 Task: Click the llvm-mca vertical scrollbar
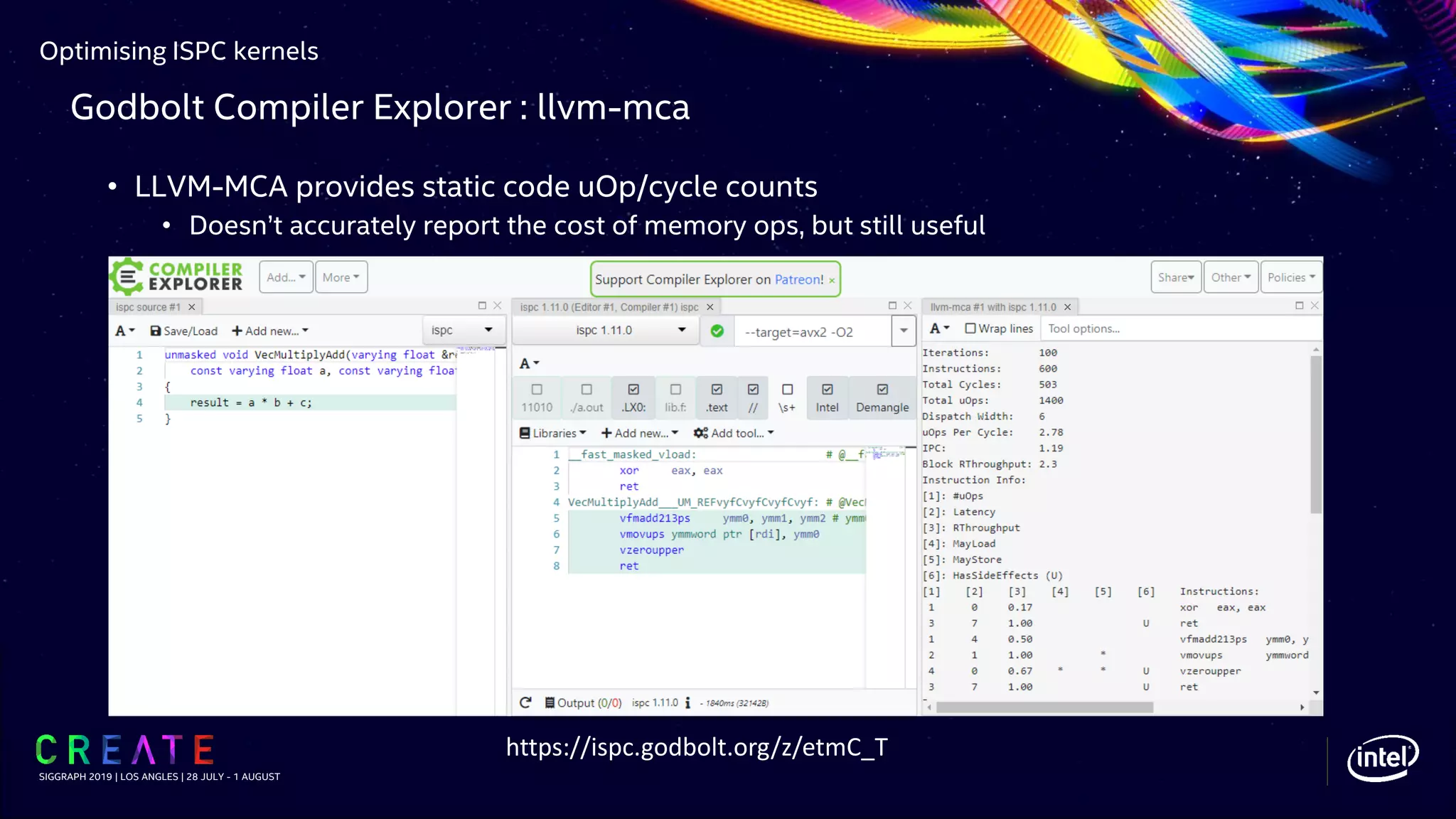tap(1316, 434)
